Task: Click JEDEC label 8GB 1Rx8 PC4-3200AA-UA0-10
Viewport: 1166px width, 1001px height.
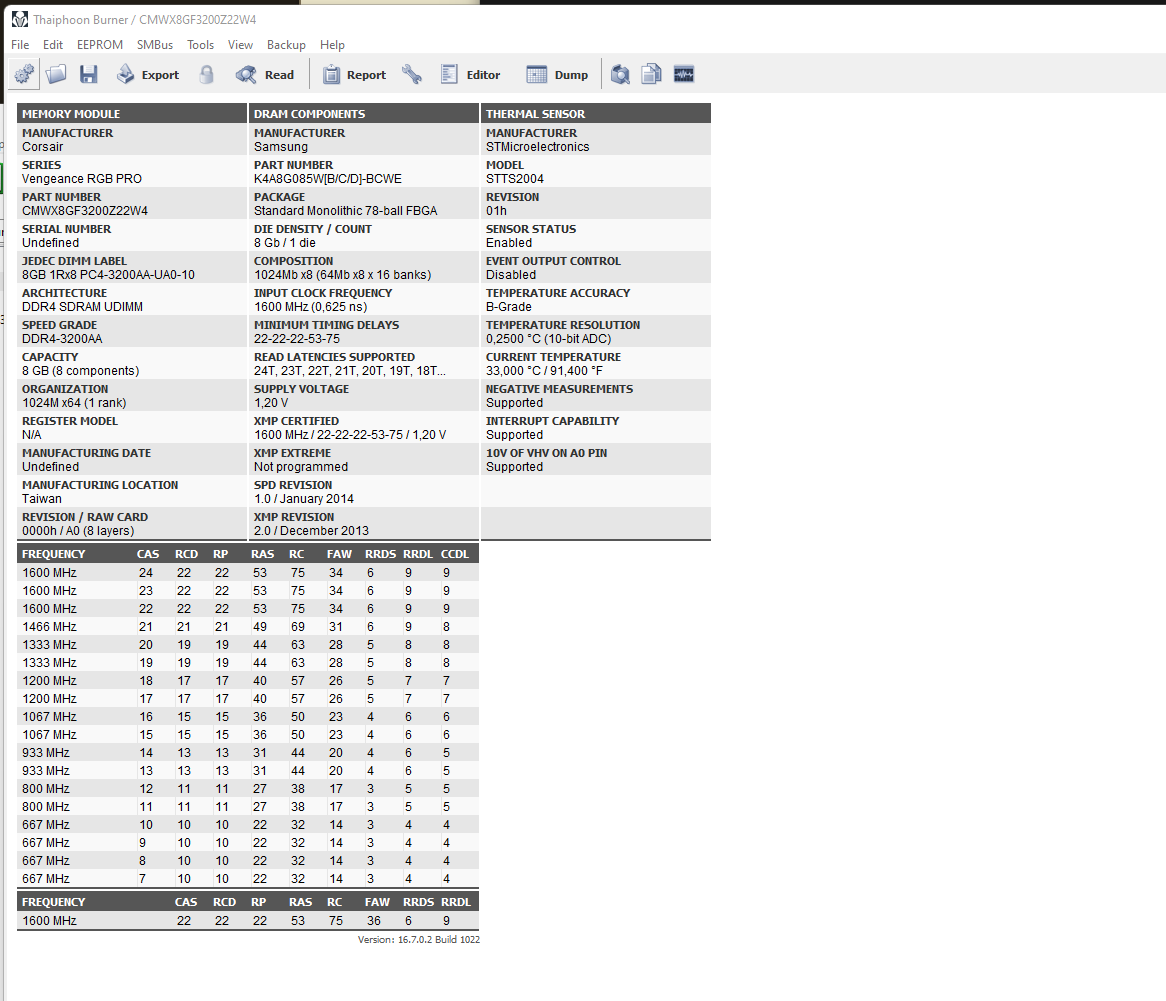Action: (x=109, y=274)
